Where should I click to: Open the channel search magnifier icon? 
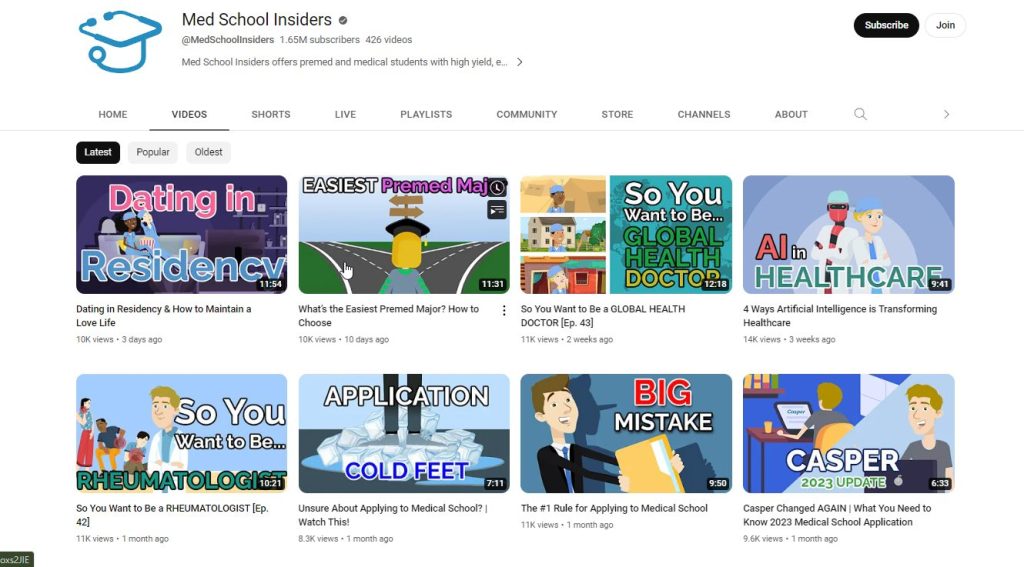[x=860, y=114]
